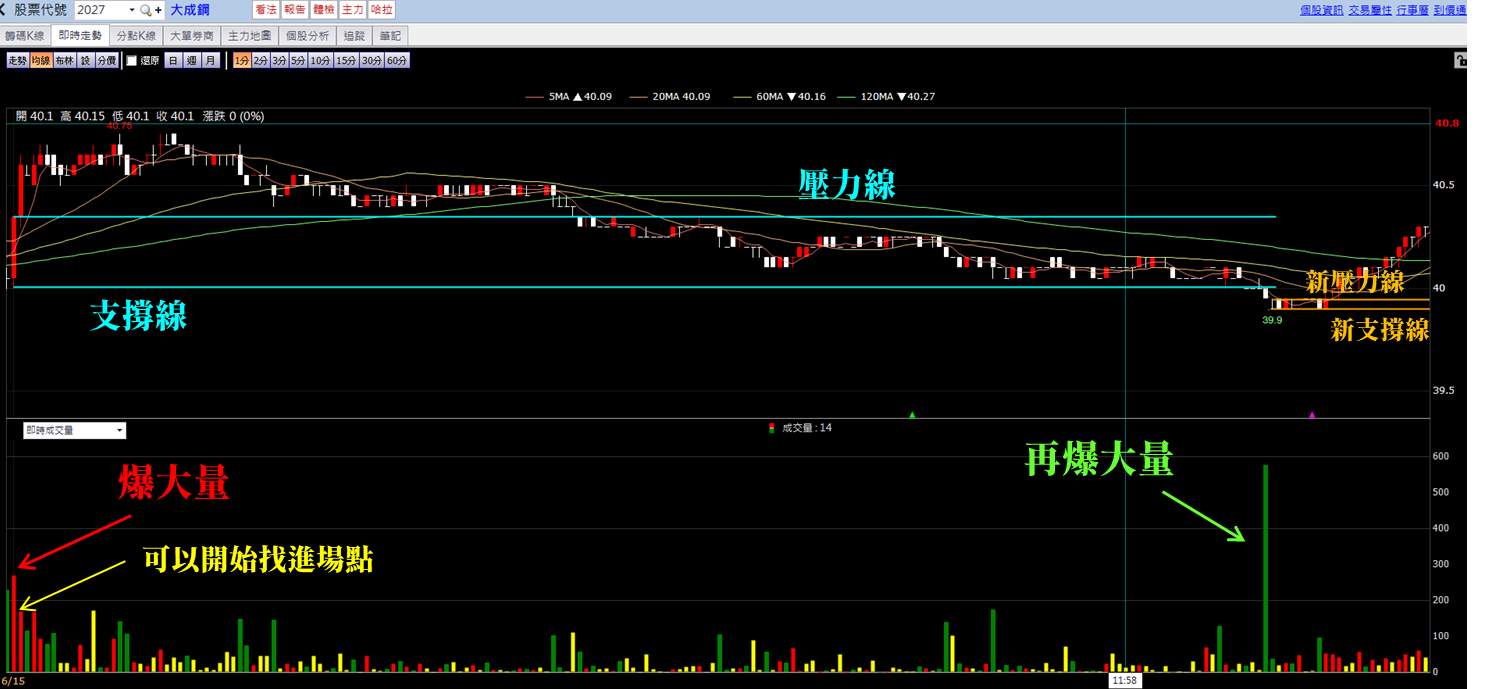Open the 到價通 link
The image size is (1492, 689).
click(1450, 9)
